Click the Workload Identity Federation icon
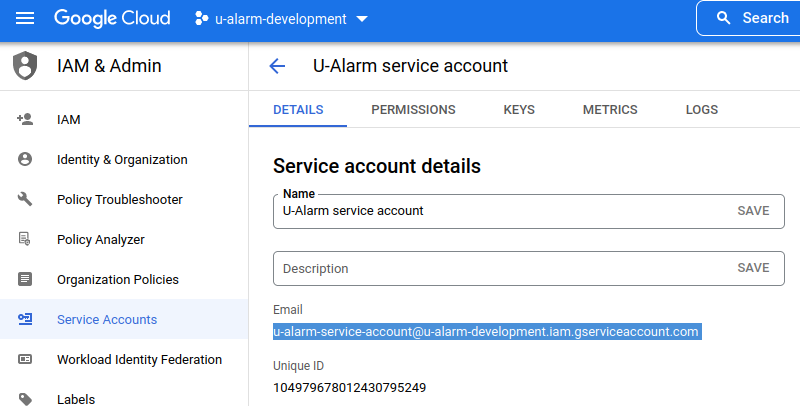The image size is (800, 406). click(x=25, y=360)
